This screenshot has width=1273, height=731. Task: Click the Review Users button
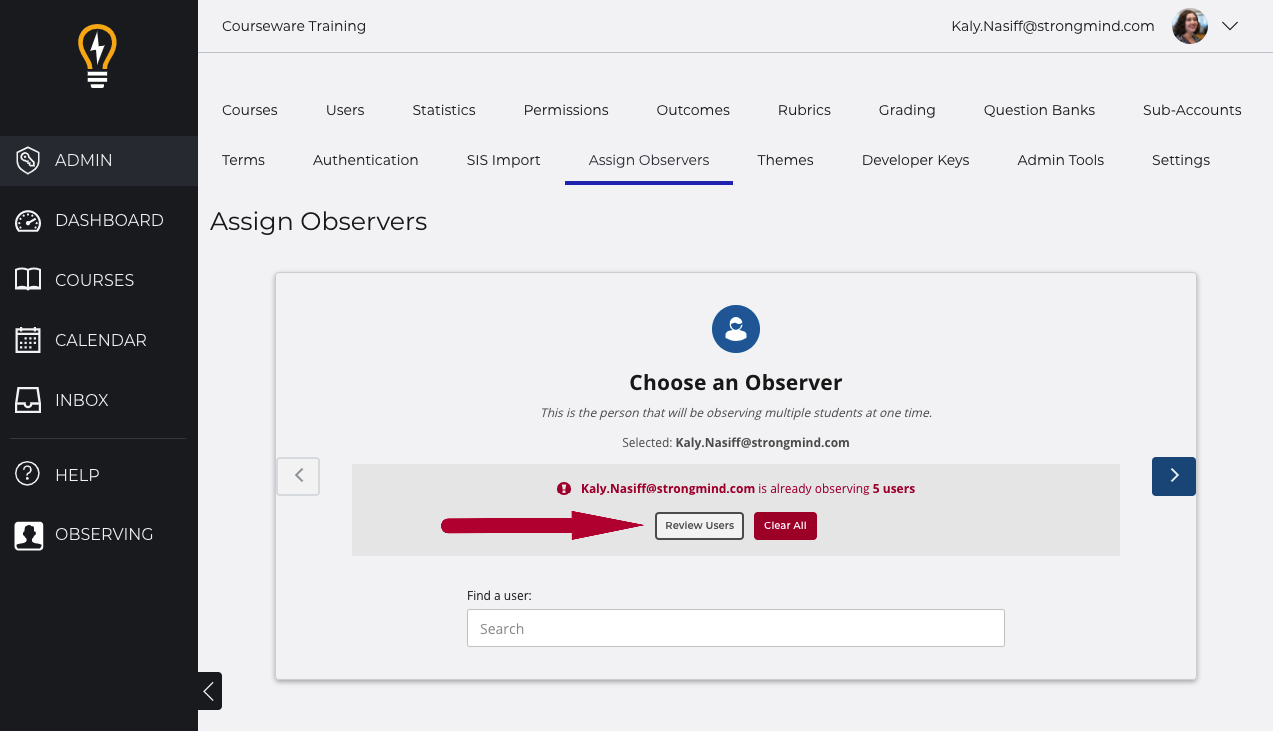(699, 525)
